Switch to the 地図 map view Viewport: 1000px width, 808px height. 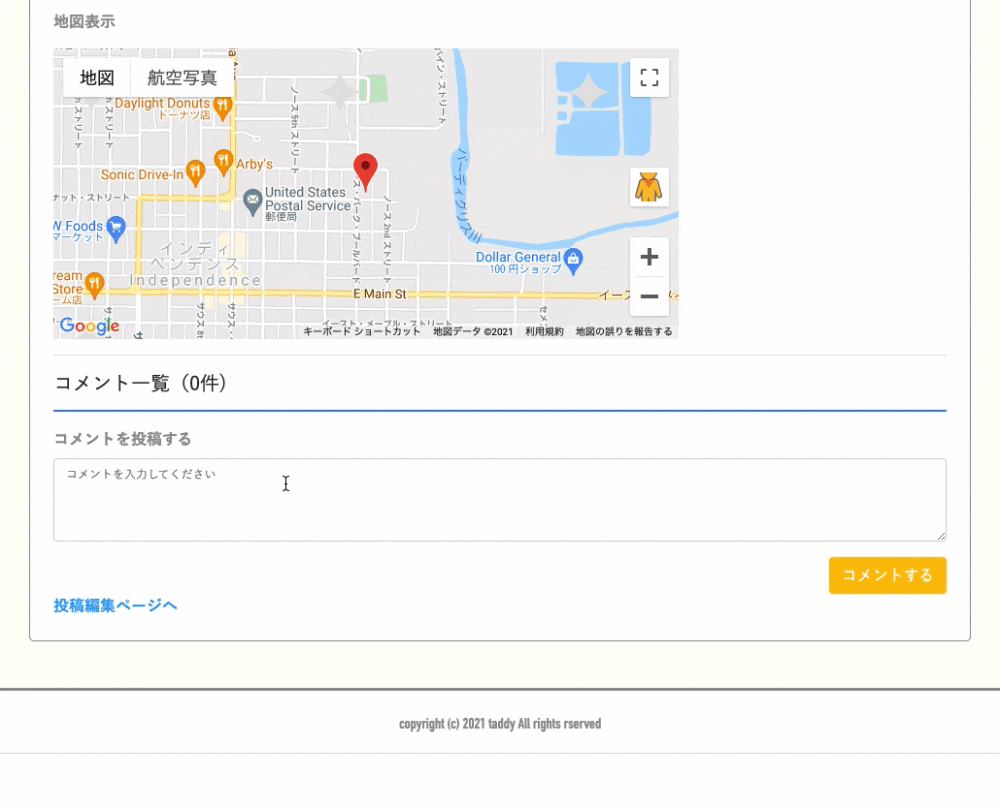coord(96,78)
